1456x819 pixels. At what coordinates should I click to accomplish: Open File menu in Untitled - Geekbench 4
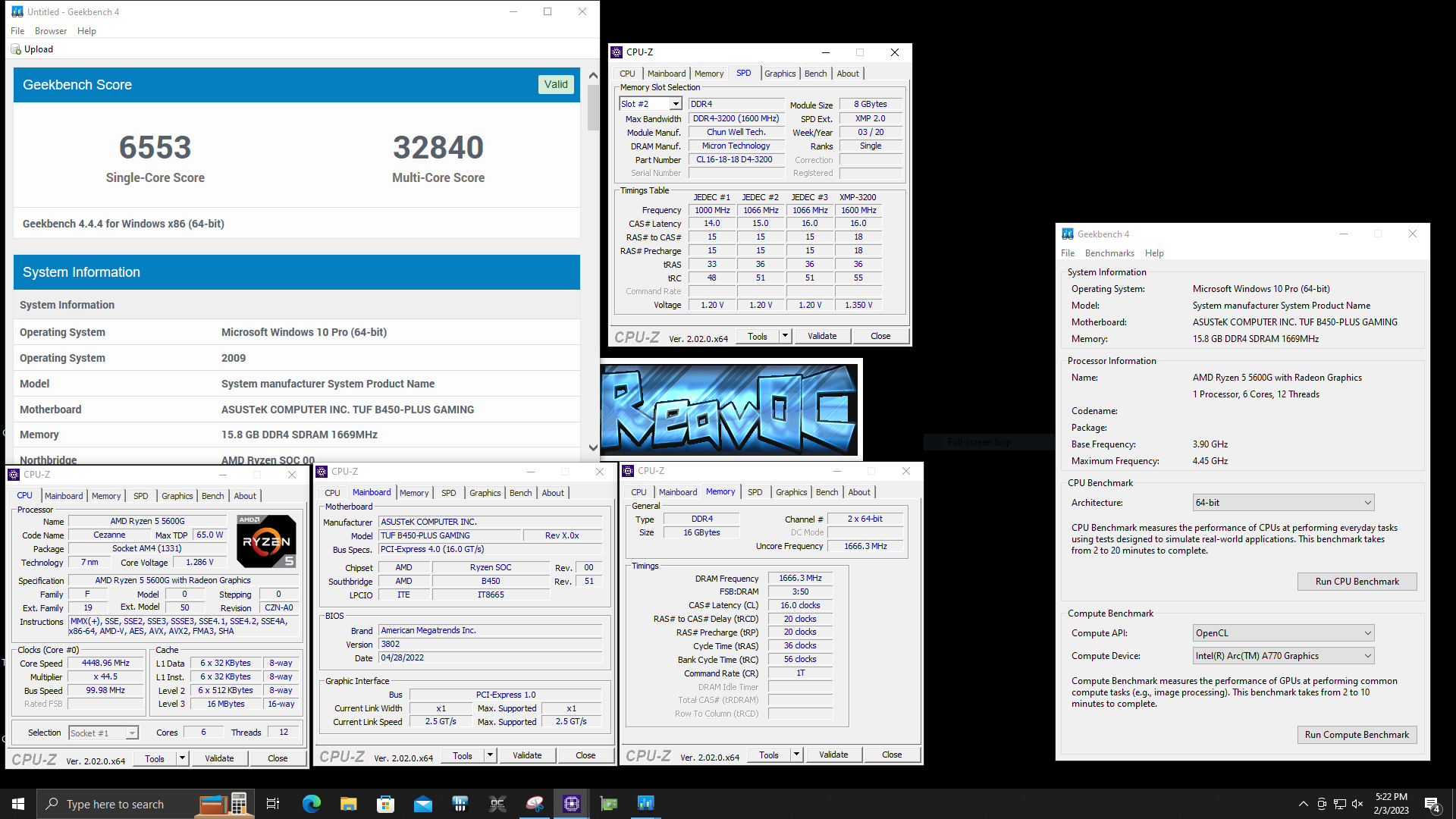[x=17, y=31]
